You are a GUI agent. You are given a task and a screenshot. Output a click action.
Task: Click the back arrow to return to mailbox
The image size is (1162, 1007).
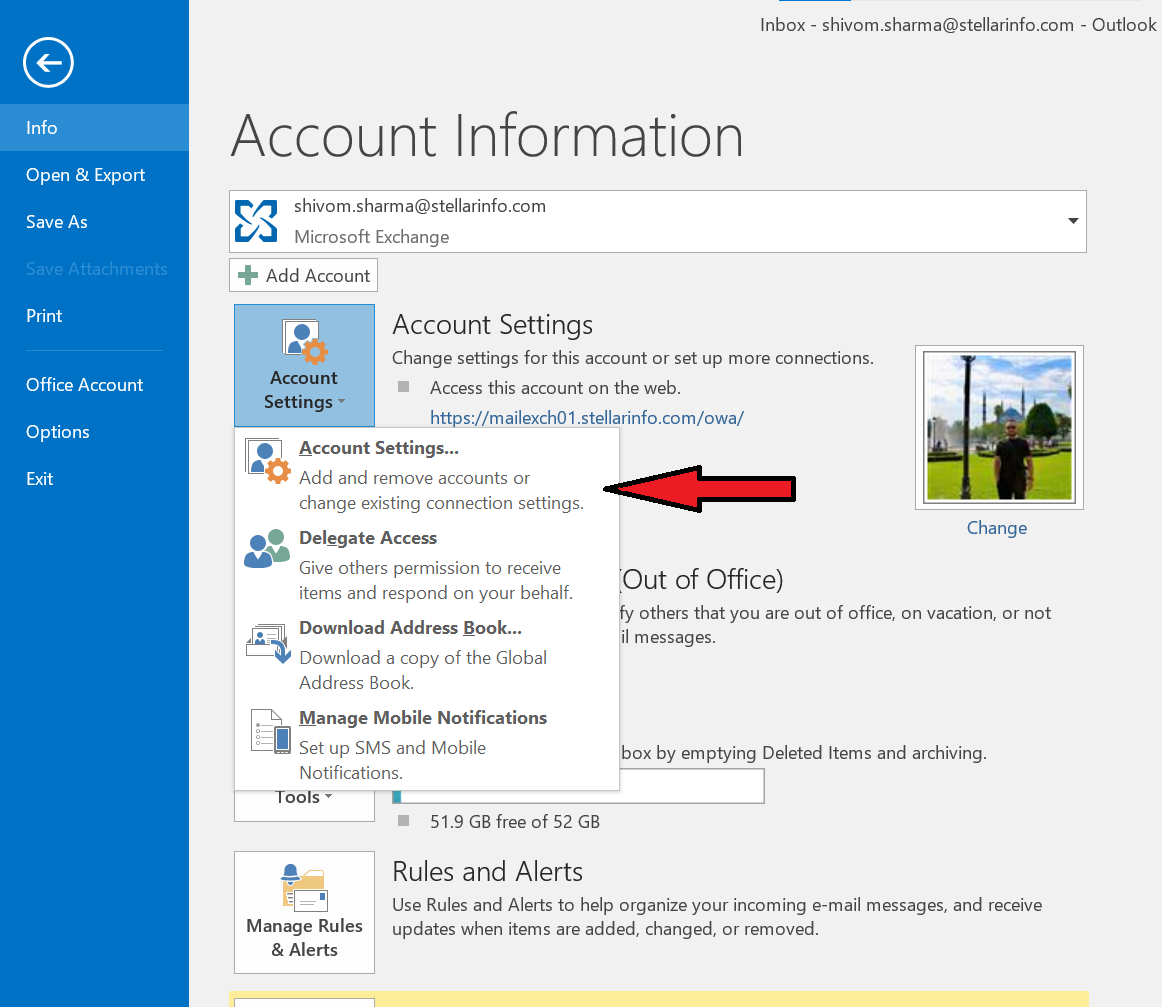(x=48, y=62)
